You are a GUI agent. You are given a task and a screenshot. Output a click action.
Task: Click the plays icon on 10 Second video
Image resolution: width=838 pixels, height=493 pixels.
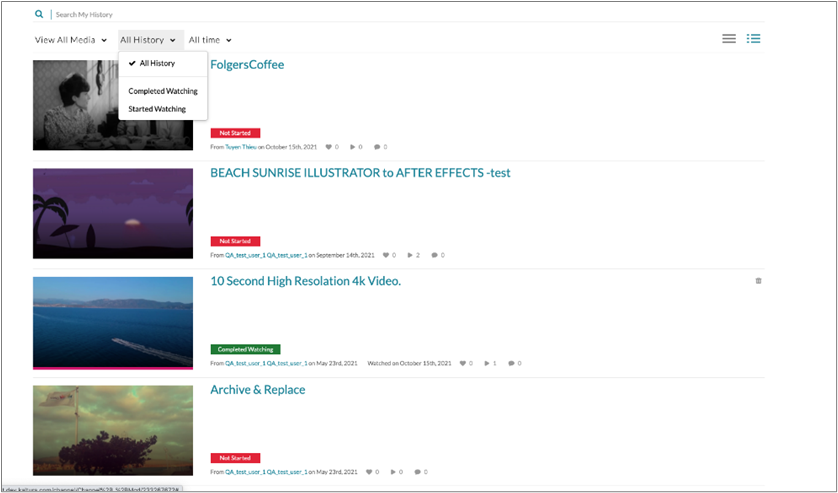click(x=487, y=364)
